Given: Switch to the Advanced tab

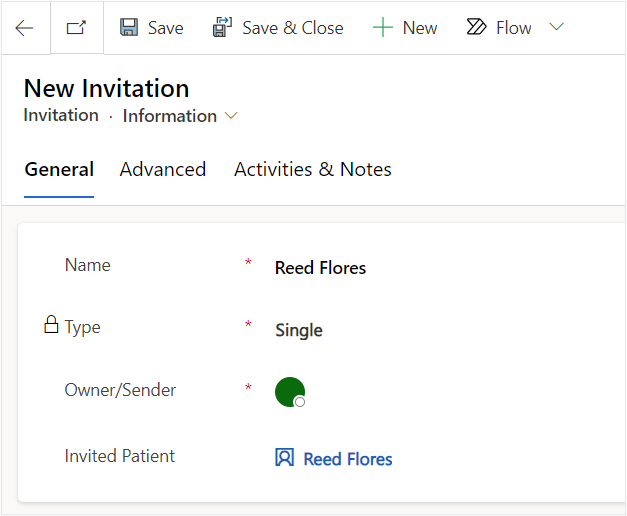Looking at the screenshot, I should [163, 169].
